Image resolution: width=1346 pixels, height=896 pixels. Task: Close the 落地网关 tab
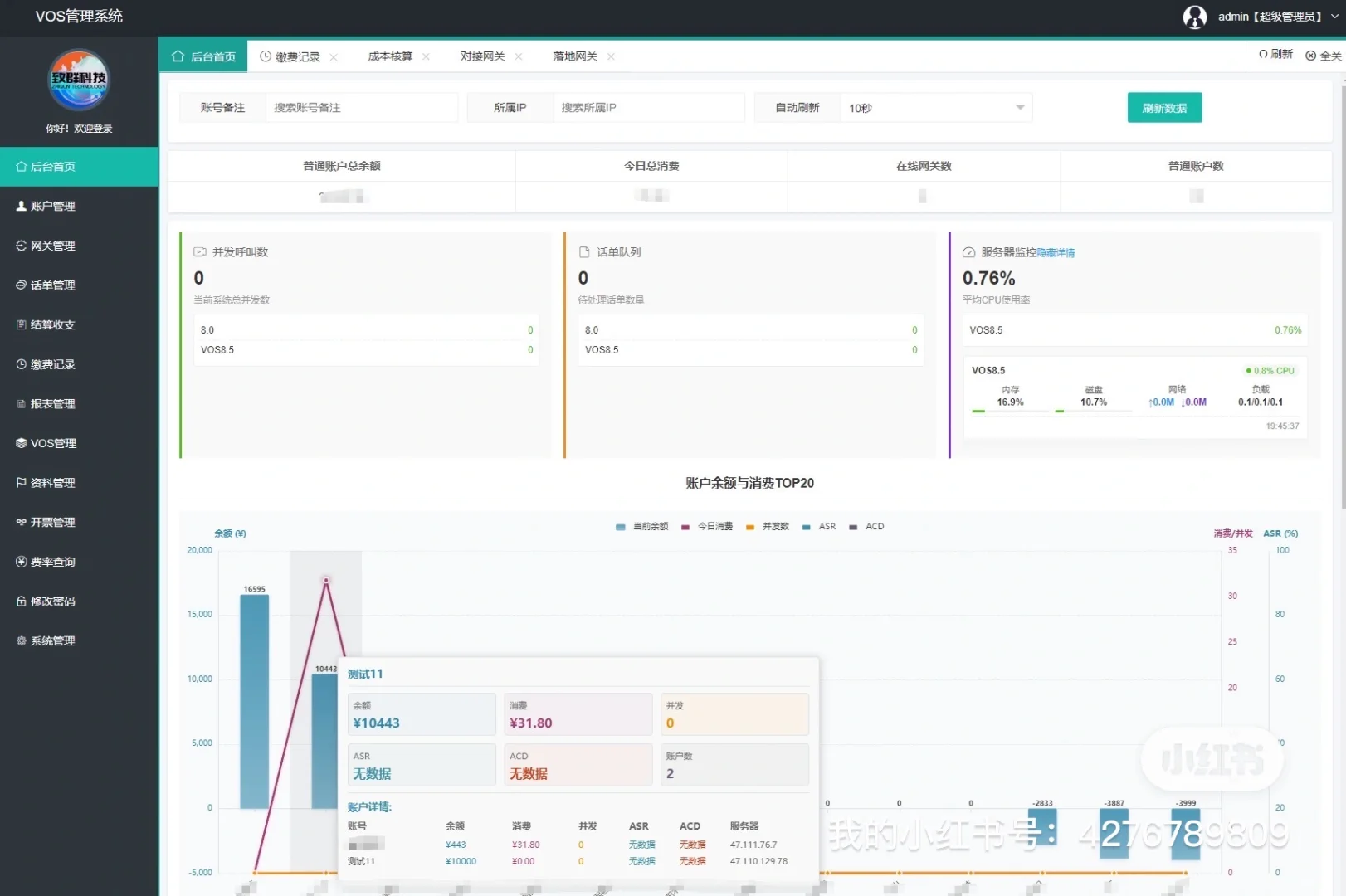(x=611, y=57)
